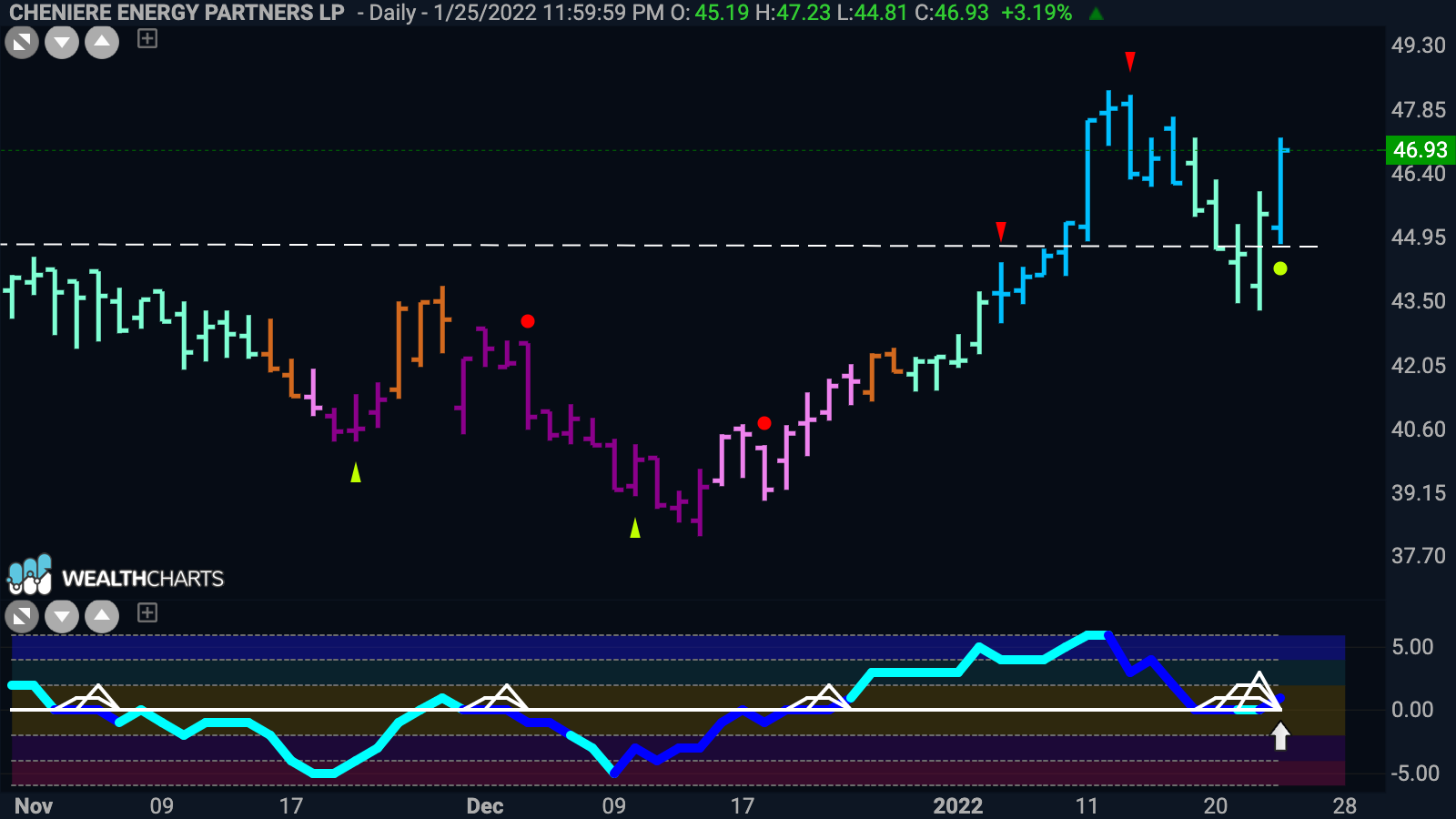Click the -5.00 oscillator axis label
The image size is (1456, 819).
pos(1414,773)
